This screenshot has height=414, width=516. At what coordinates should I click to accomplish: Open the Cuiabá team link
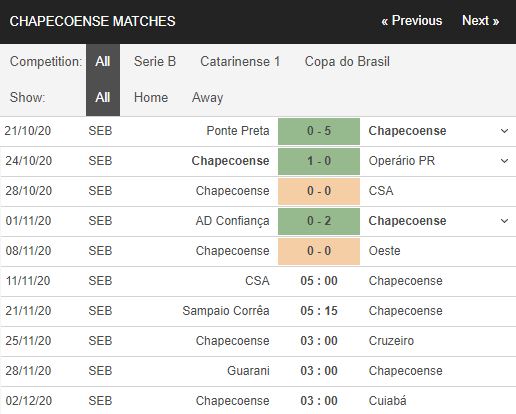[387, 400]
